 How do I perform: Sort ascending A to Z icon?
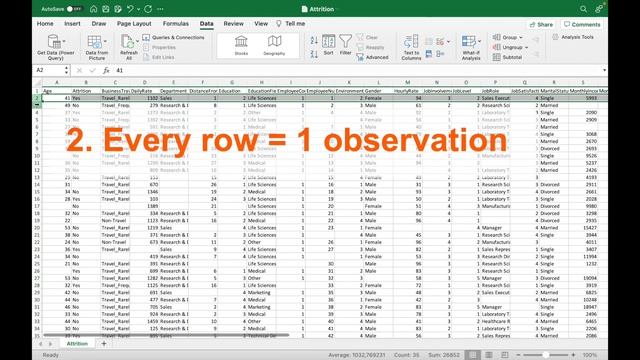[x=314, y=40]
